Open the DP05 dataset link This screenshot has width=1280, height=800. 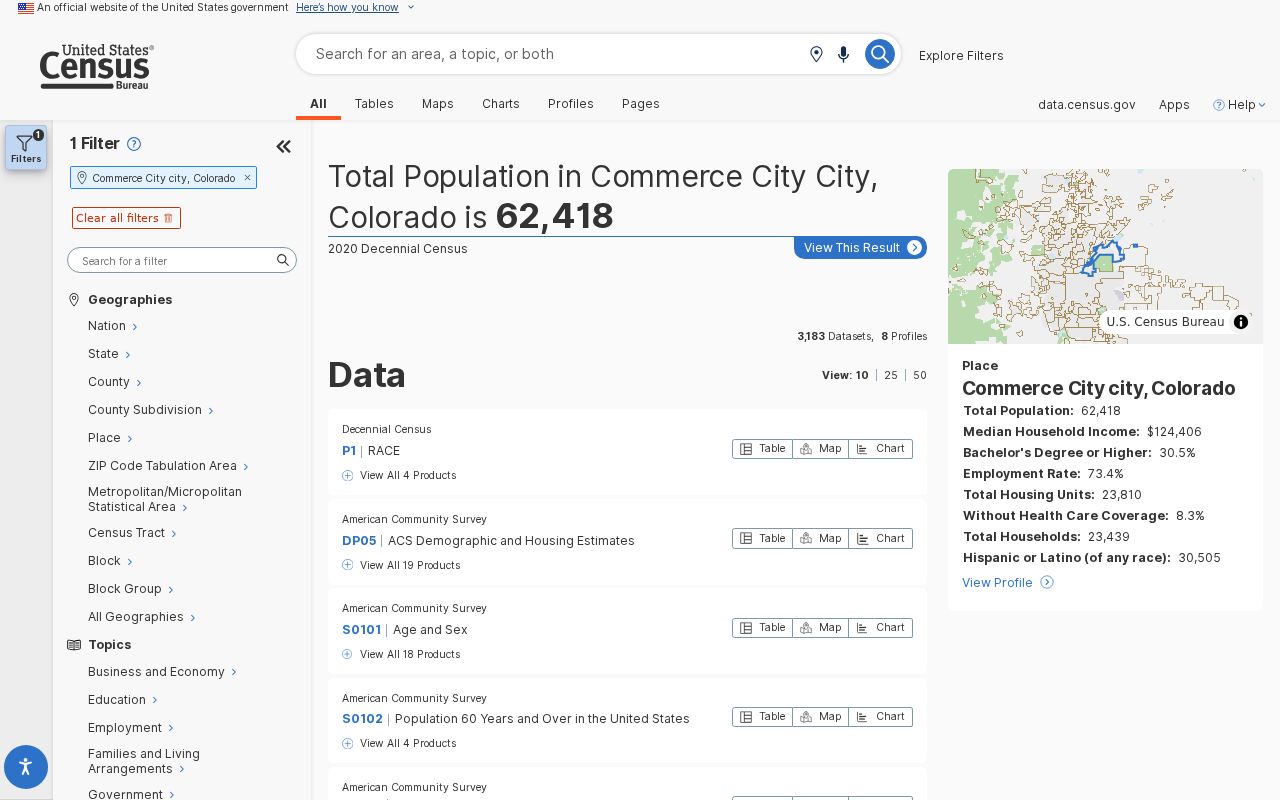click(488, 541)
